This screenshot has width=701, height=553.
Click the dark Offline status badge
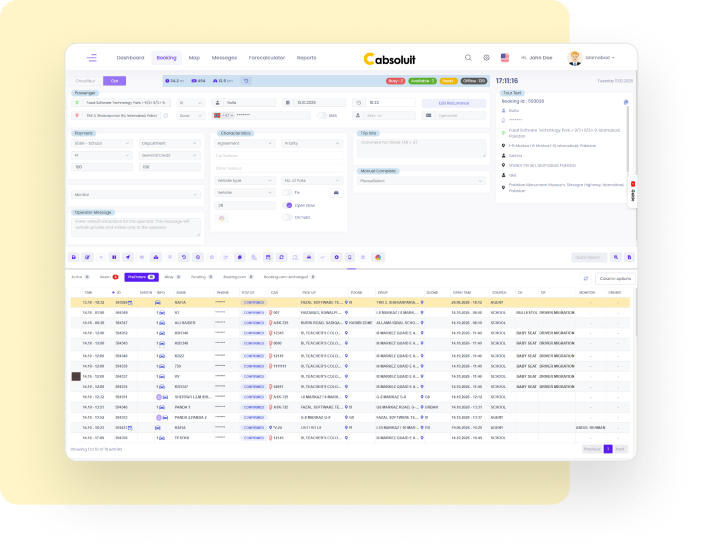coord(474,81)
